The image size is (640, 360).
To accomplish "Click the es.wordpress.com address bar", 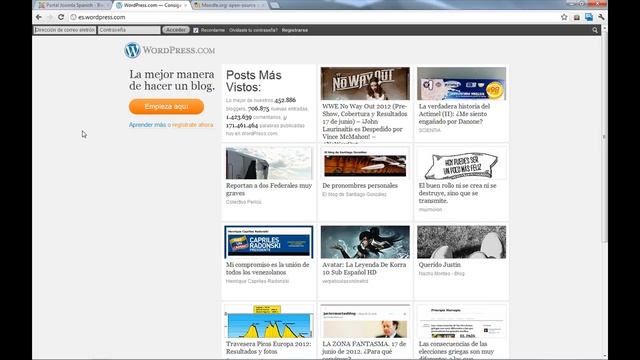I will pyautogui.click(x=312, y=17).
